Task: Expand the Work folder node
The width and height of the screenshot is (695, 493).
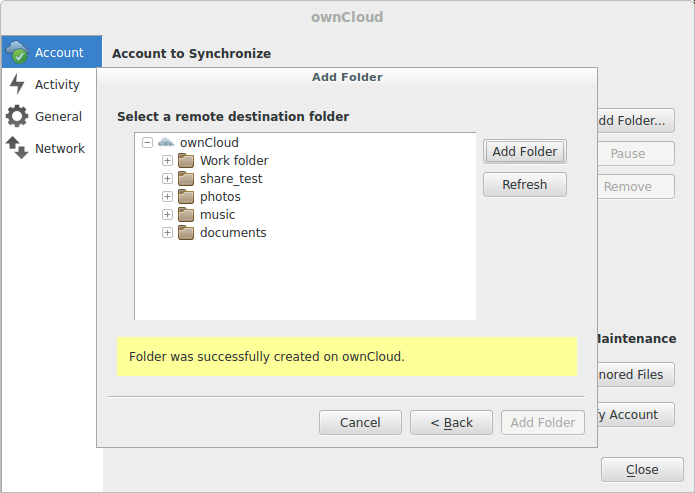Action: (x=167, y=161)
